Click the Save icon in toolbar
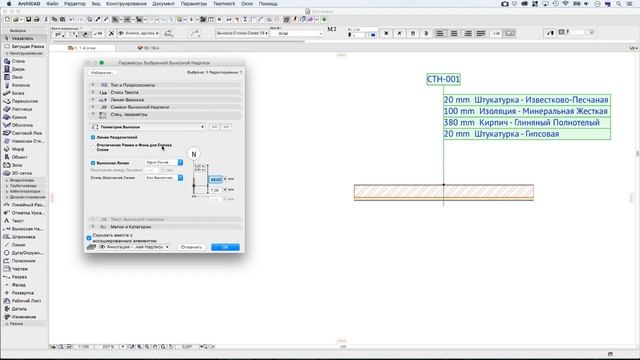Screen dimensions: 640x360 [x=29, y=20]
